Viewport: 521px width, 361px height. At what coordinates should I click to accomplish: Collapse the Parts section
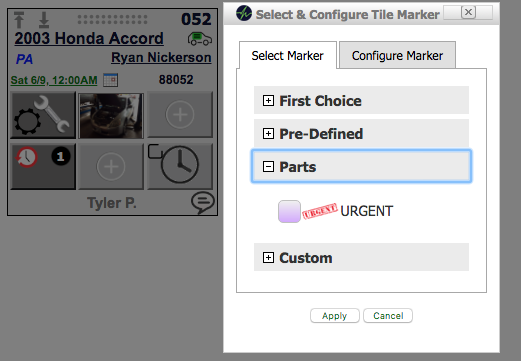[x=361, y=166]
